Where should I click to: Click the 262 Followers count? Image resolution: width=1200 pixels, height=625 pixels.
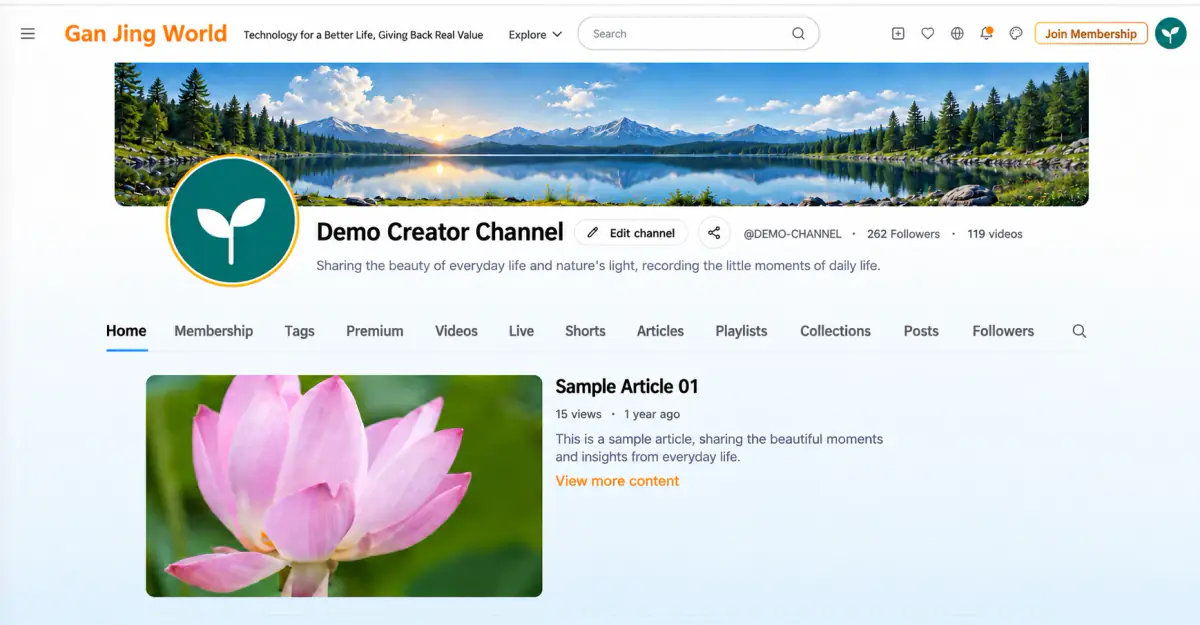point(904,234)
